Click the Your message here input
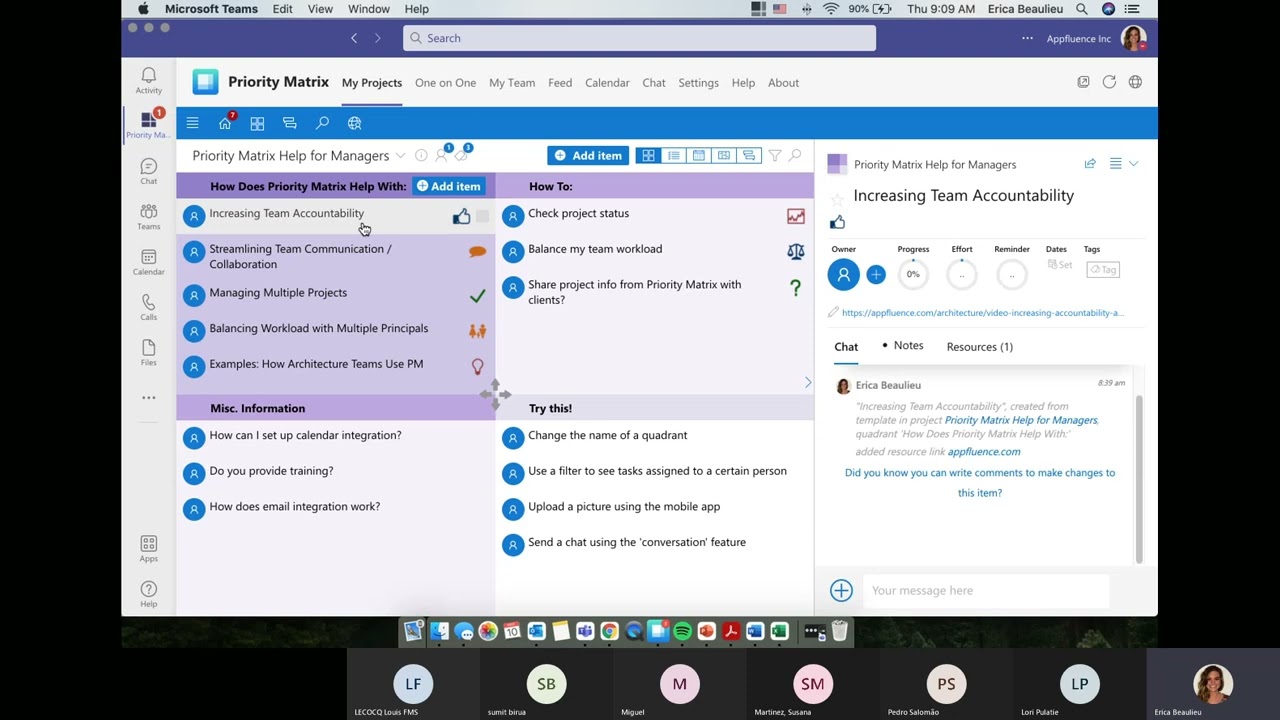Screen dimensions: 1280x720 pos(986,591)
